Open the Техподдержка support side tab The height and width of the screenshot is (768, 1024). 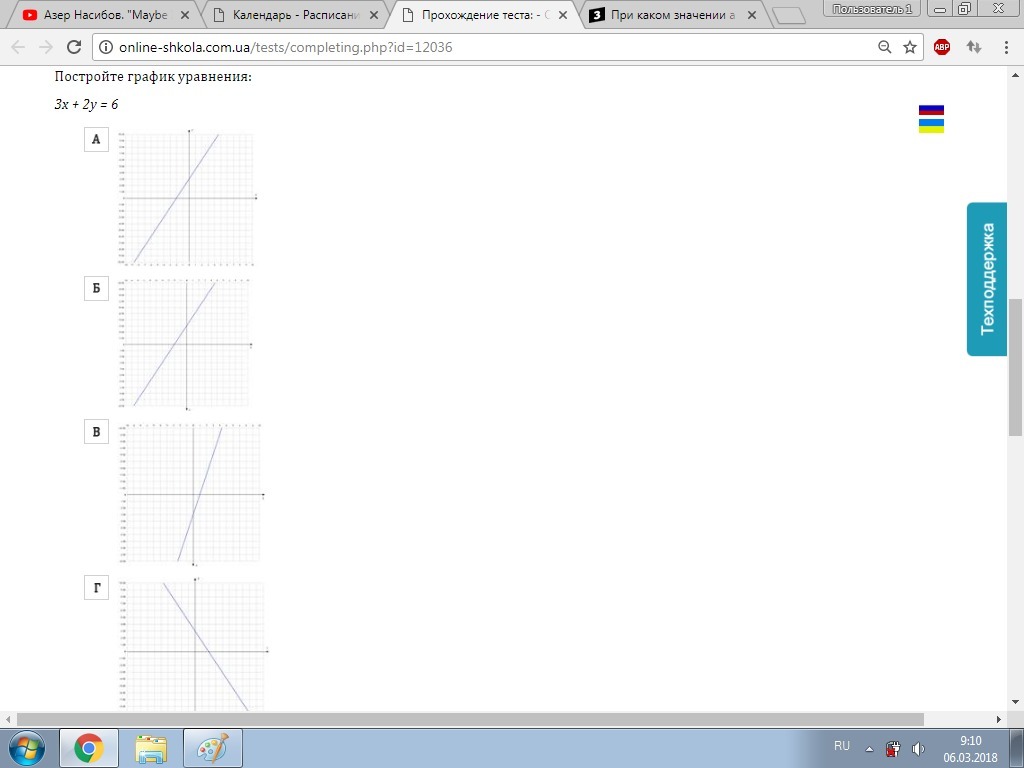pyautogui.click(x=987, y=279)
